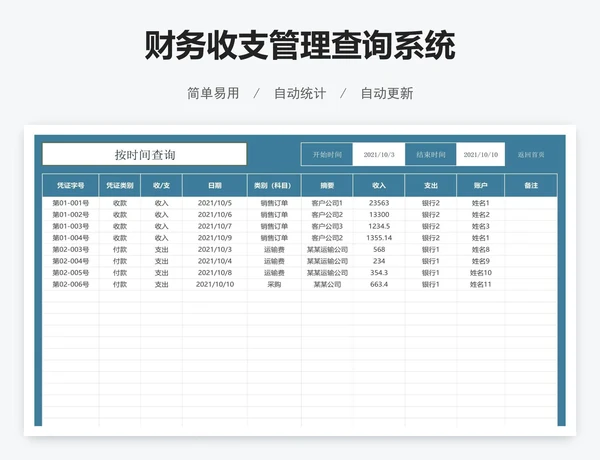Select the 日期 column header

[x=215, y=186]
